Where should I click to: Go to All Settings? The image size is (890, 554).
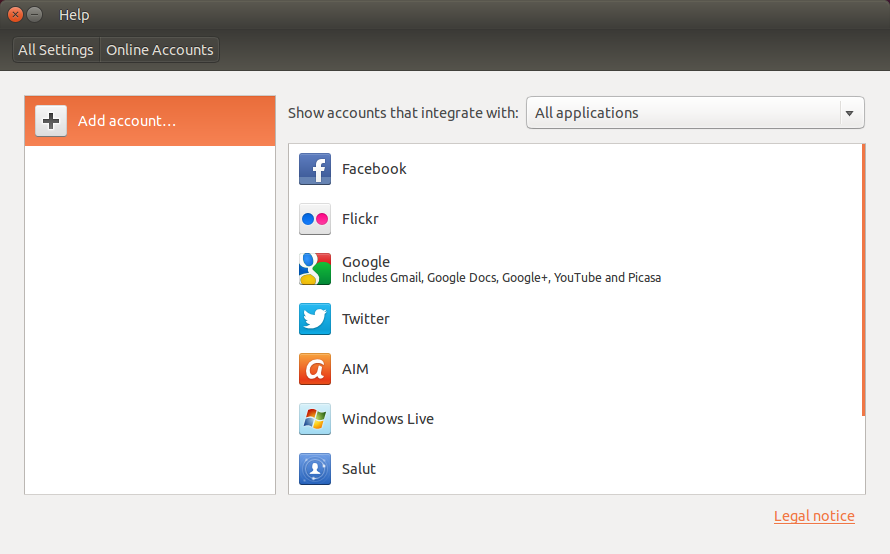click(56, 50)
